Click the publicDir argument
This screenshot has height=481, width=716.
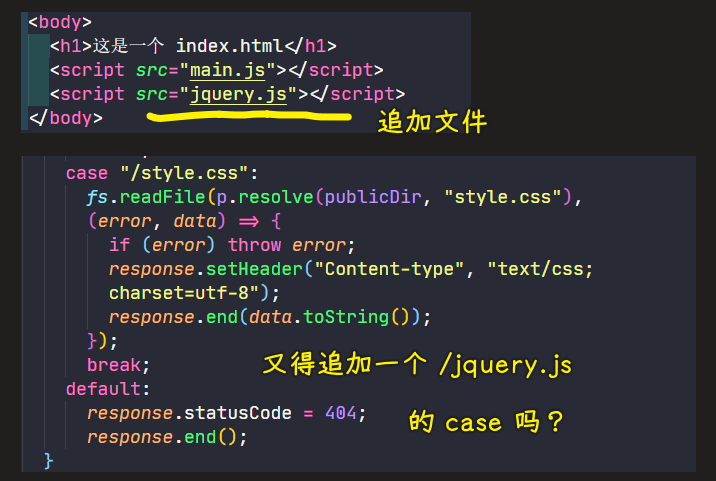pyautogui.click(x=373, y=197)
